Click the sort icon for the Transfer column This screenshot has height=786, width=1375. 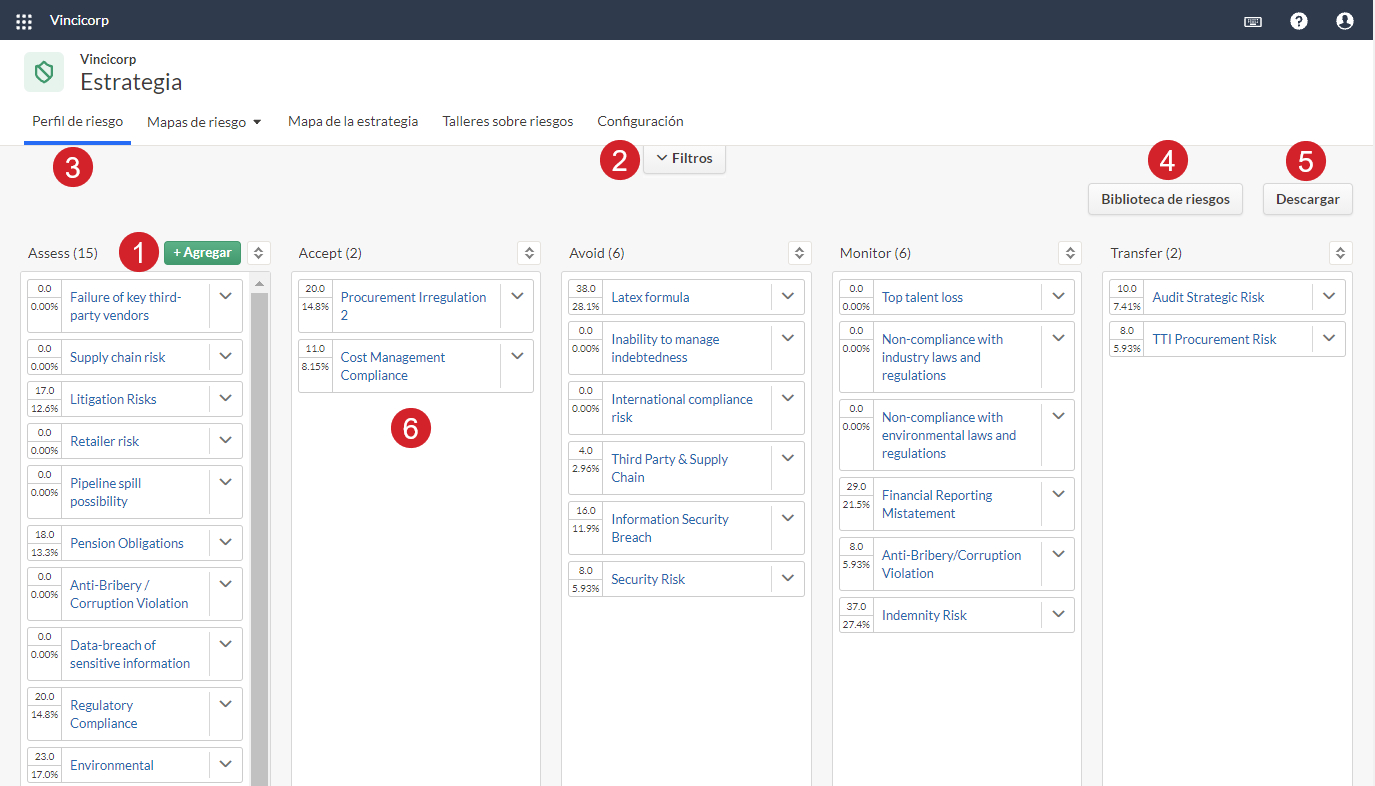pos(1342,254)
